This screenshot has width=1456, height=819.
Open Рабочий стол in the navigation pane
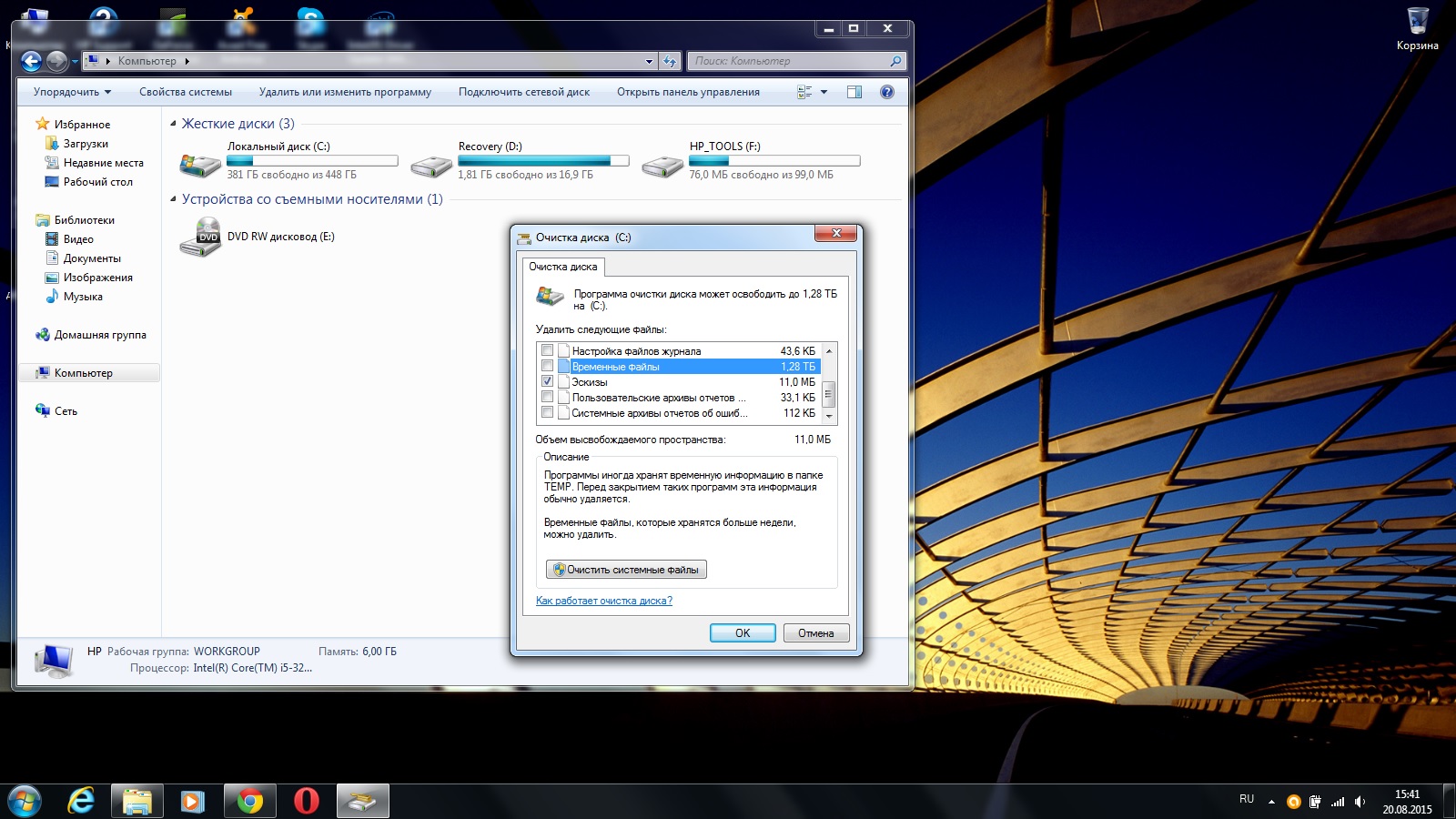(89, 182)
